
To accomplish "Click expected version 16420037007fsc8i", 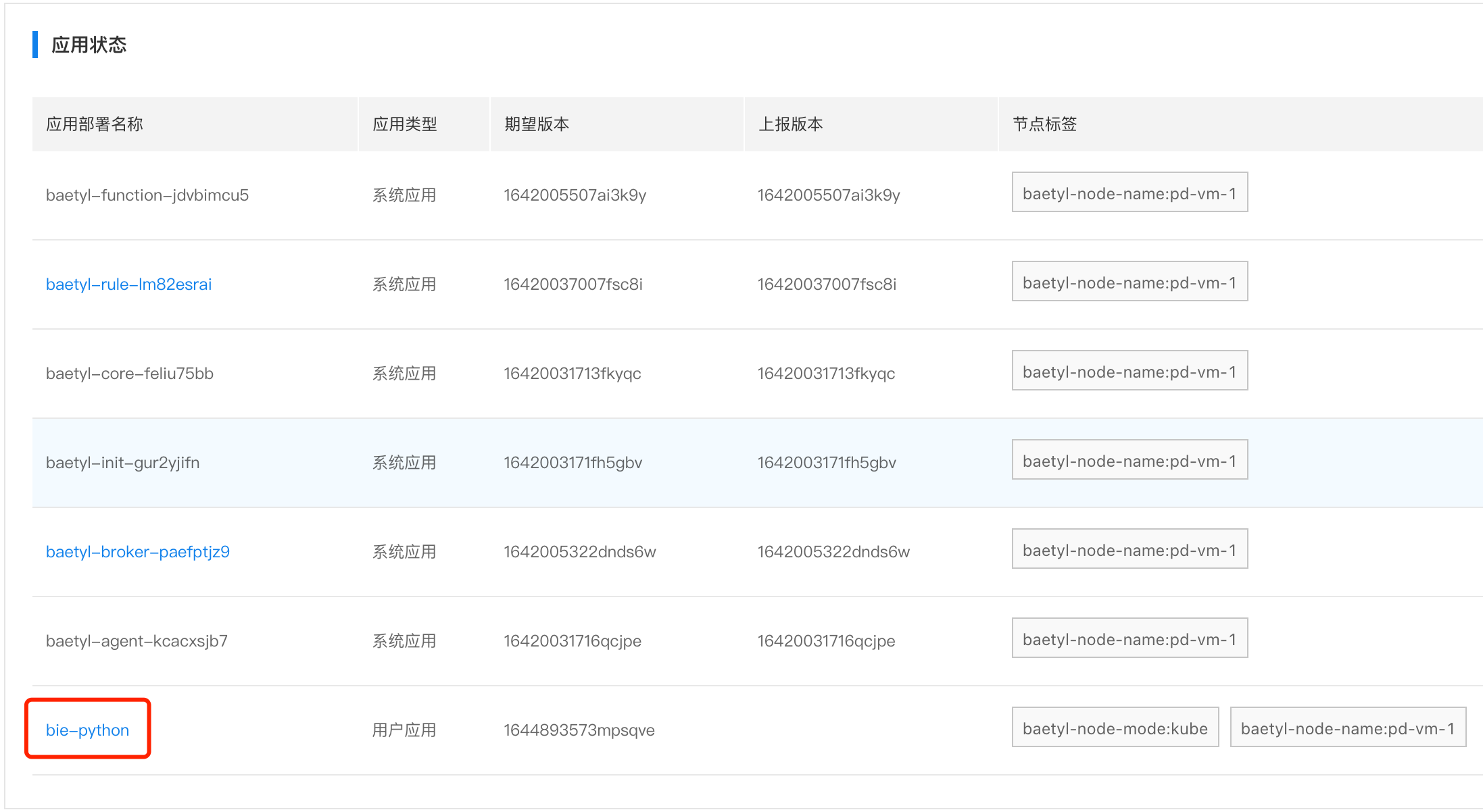I will [x=573, y=284].
